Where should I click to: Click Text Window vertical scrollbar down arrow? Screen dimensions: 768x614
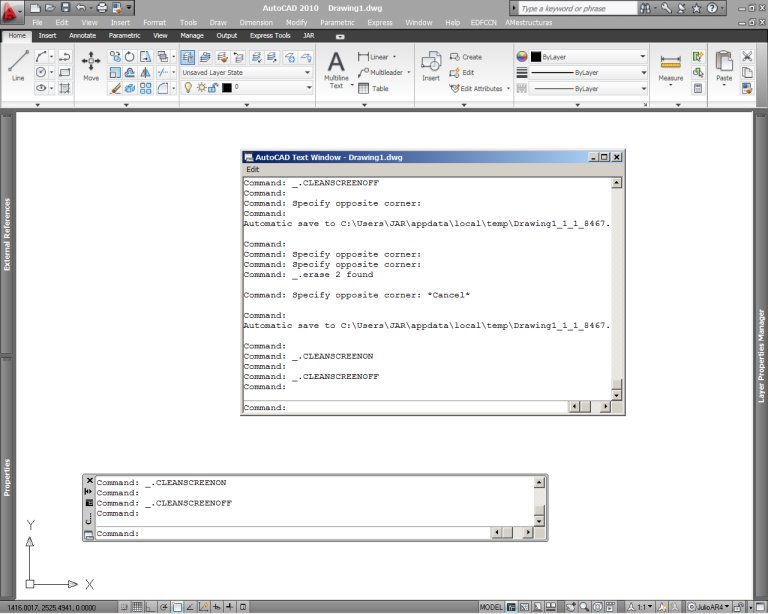617,395
